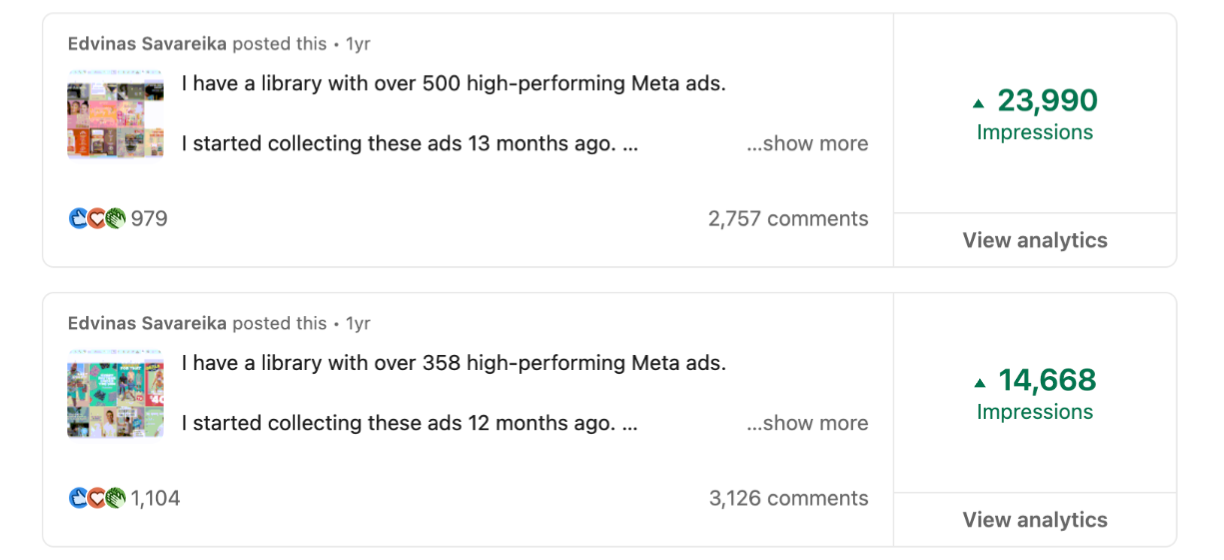Click the clap reaction icon on the 358 ads post
The image size is (1224, 560).
click(115, 498)
